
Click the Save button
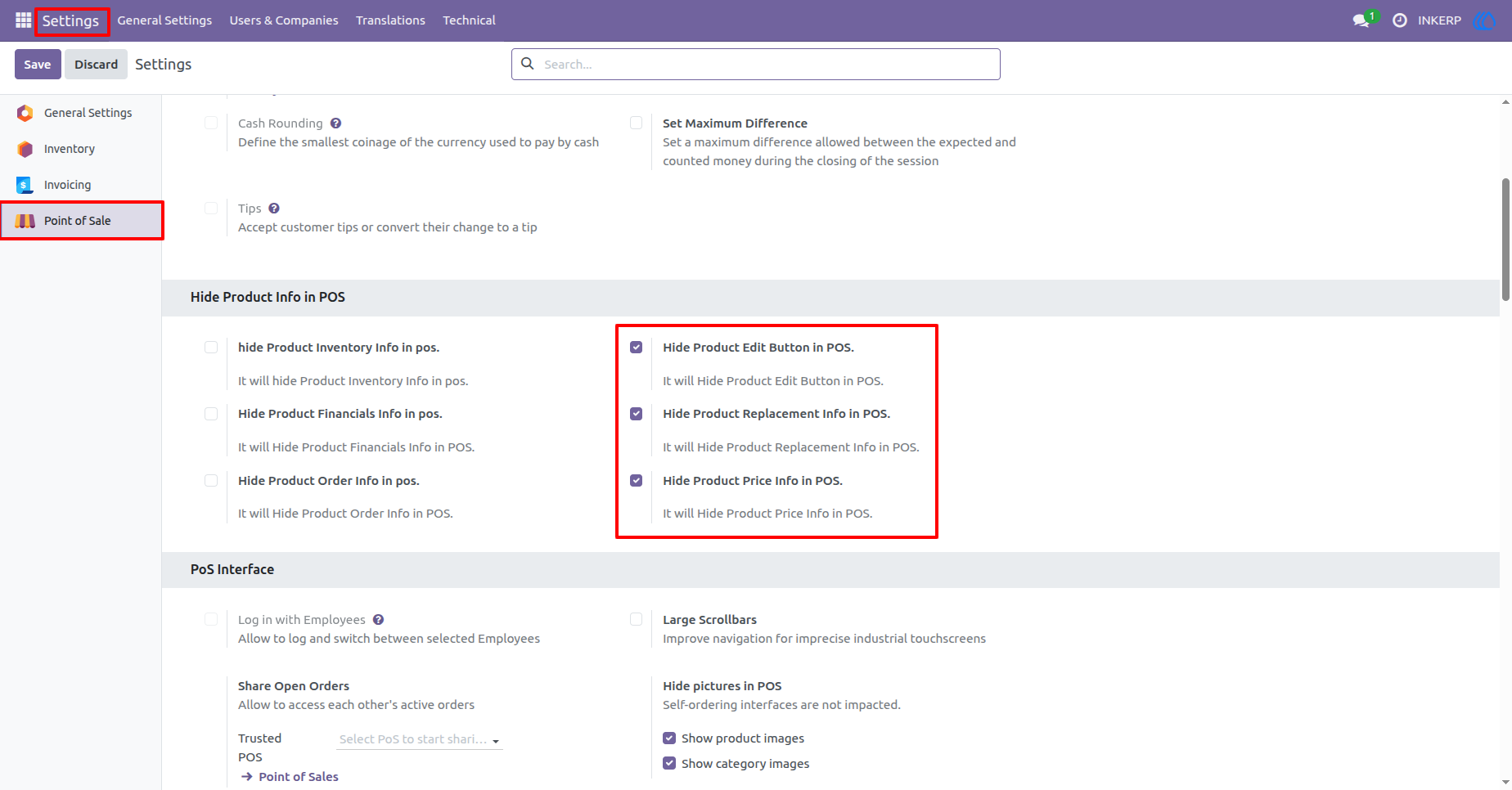pos(38,65)
